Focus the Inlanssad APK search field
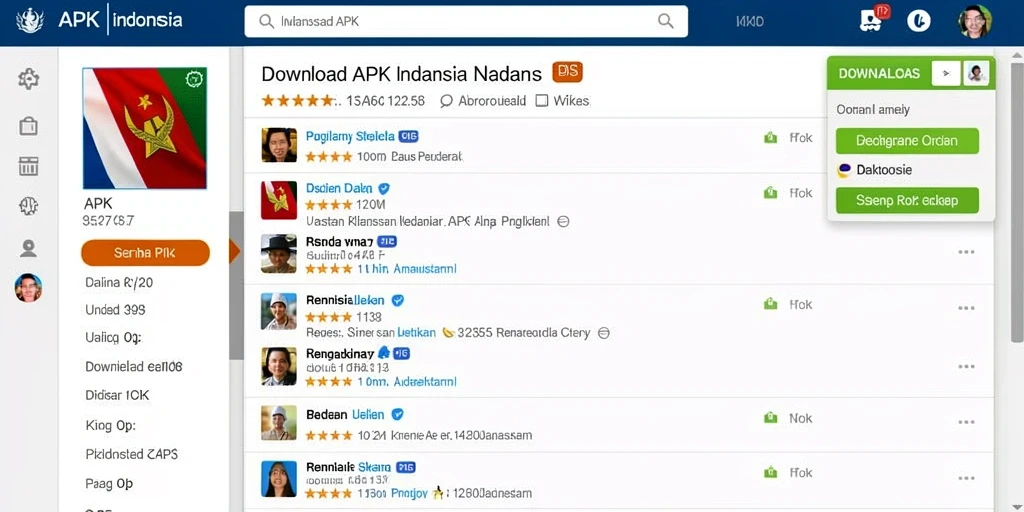The height and width of the screenshot is (512, 1024). (466, 21)
